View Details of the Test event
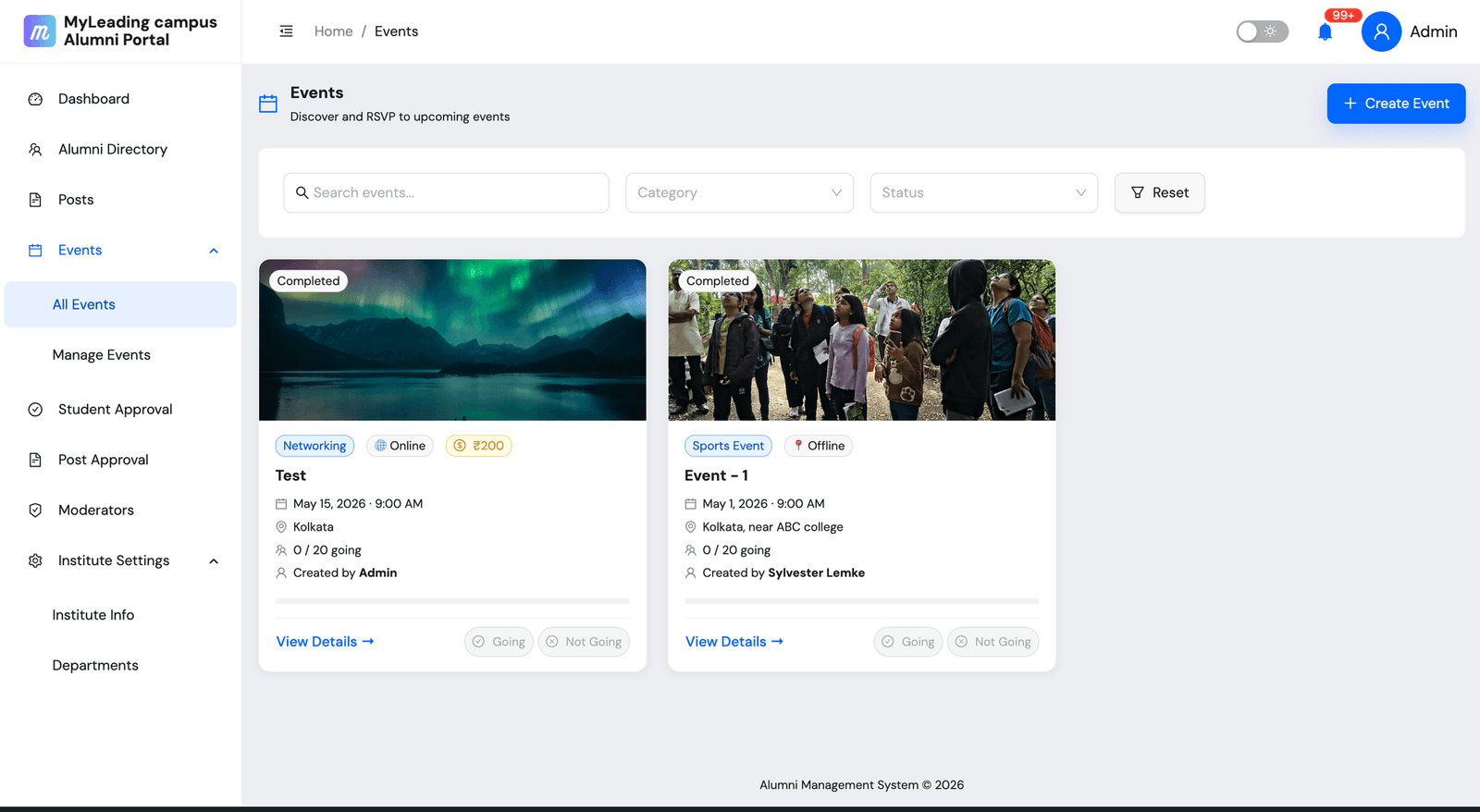Screen dimensions: 1480x812 point(325,642)
